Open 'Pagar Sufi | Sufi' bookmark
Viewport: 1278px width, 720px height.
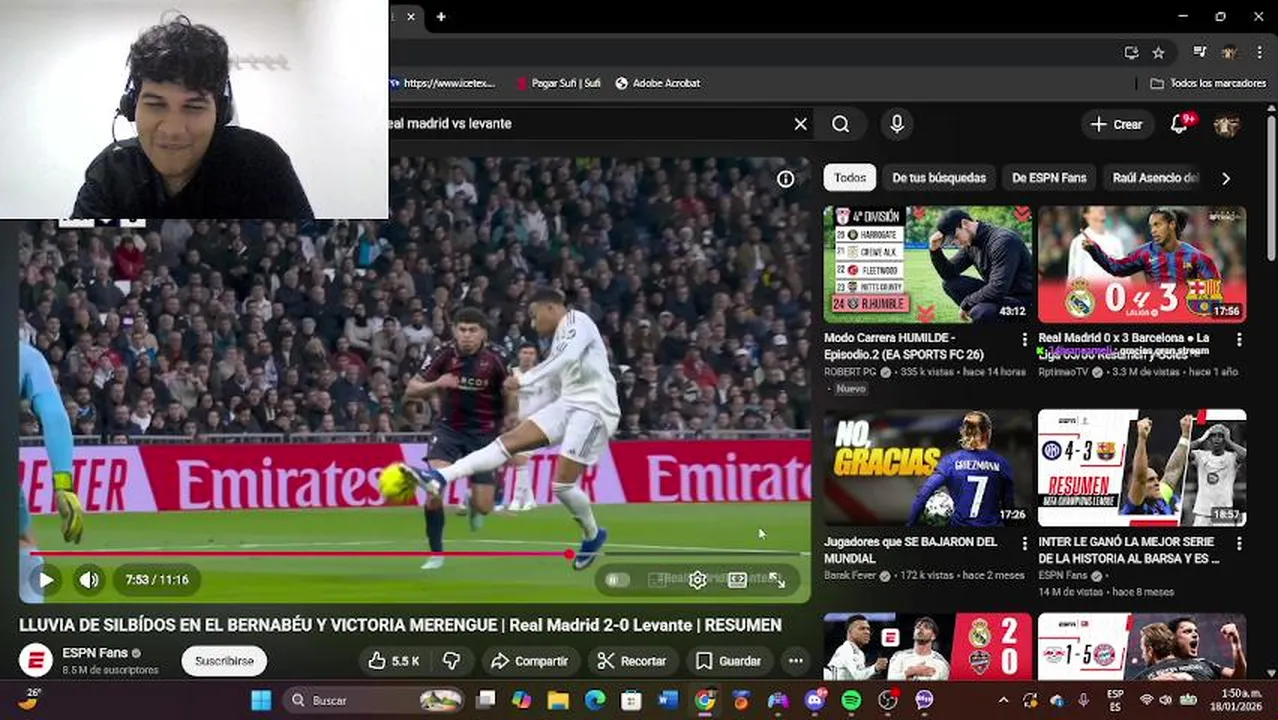[x=558, y=84]
